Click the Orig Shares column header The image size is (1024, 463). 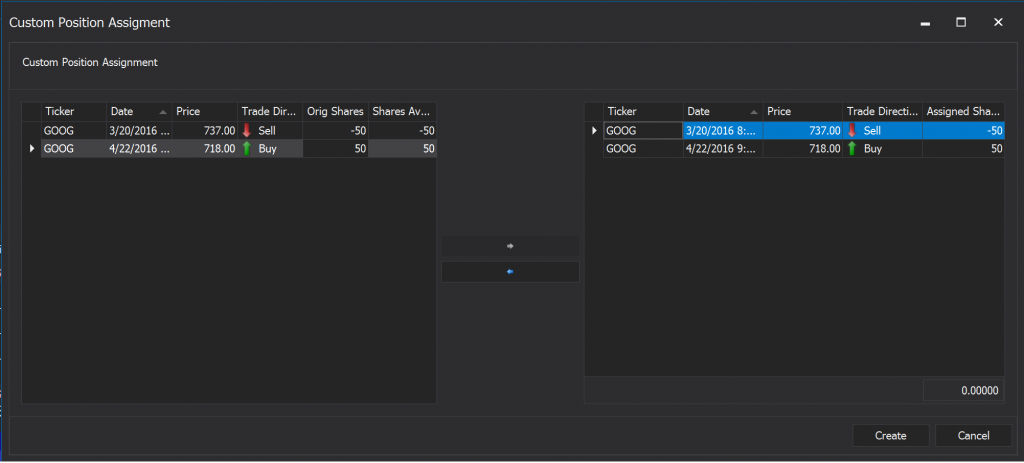coord(335,112)
